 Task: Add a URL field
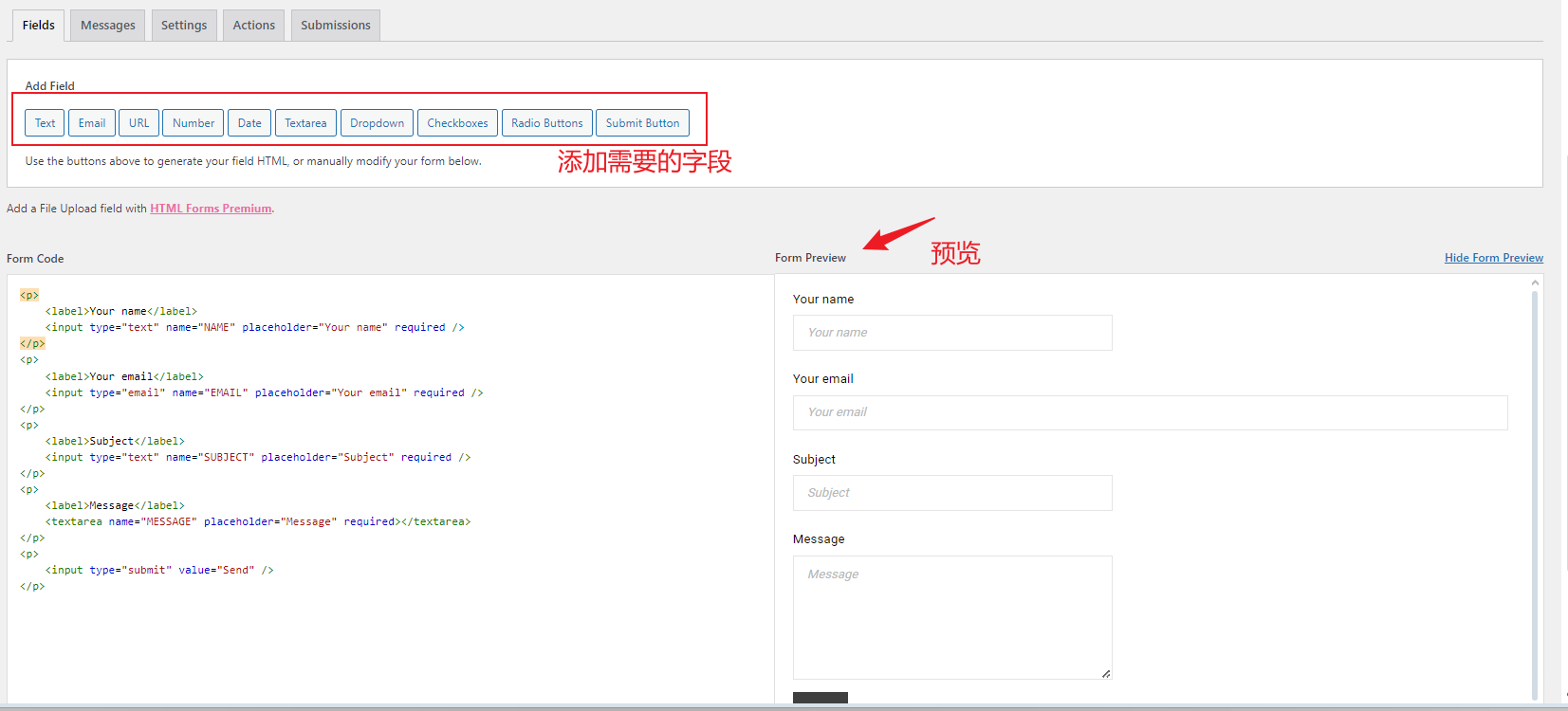[139, 123]
